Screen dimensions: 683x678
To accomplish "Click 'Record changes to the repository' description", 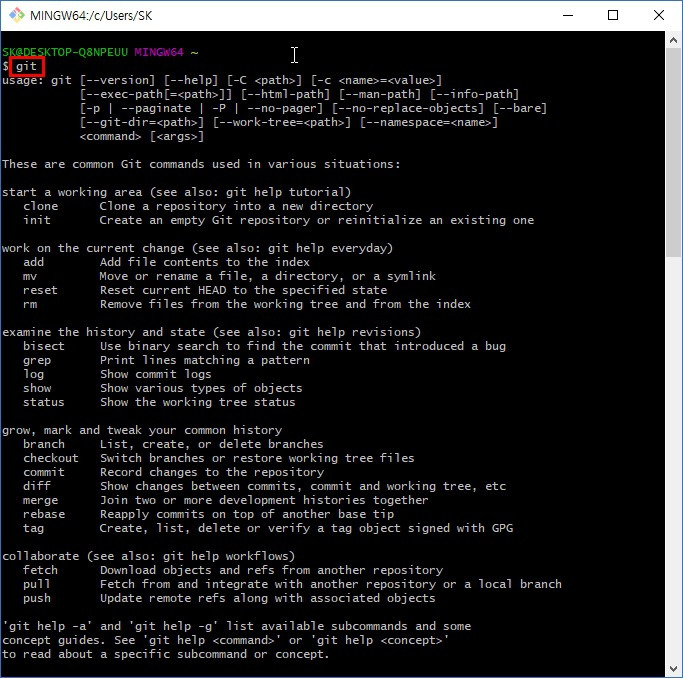I will pos(212,472).
